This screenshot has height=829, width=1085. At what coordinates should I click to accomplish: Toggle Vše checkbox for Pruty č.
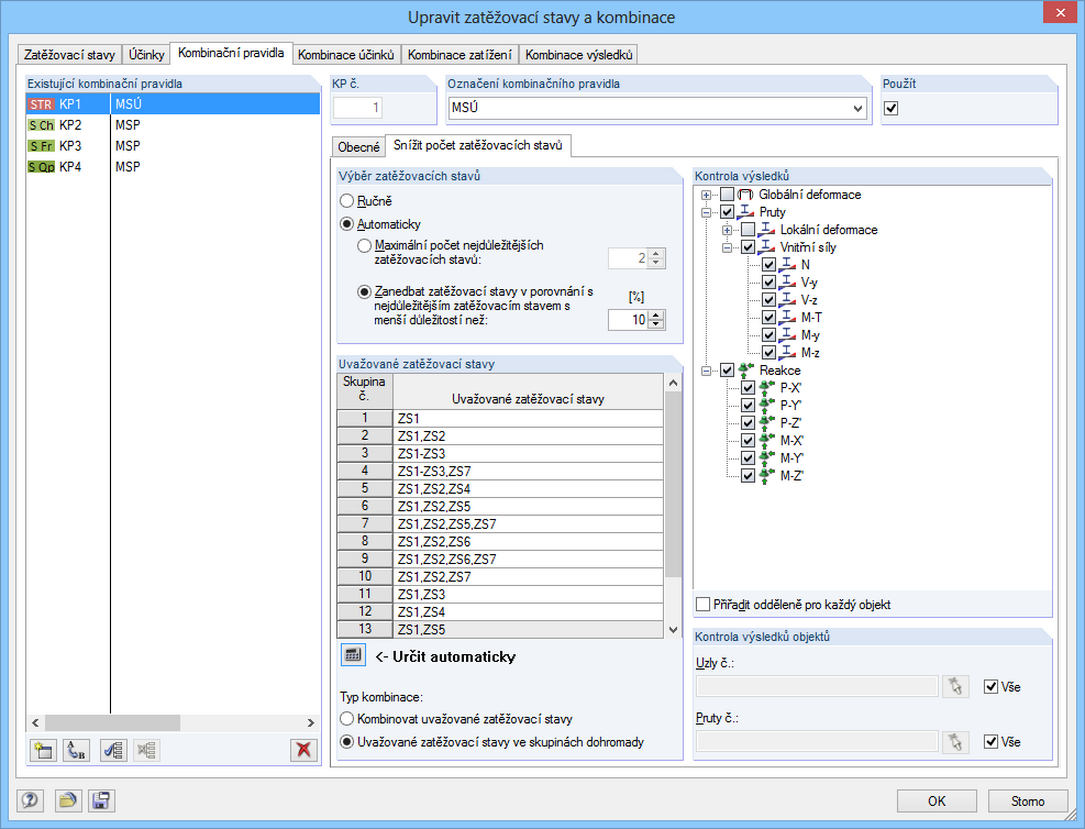click(991, 742)
